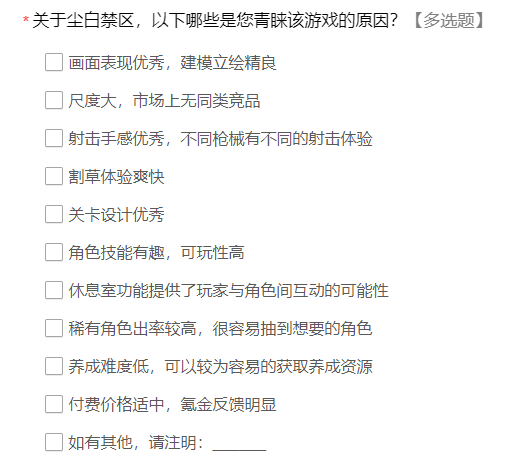Tick the 养成难度低 checkbox

coord(54,366)
